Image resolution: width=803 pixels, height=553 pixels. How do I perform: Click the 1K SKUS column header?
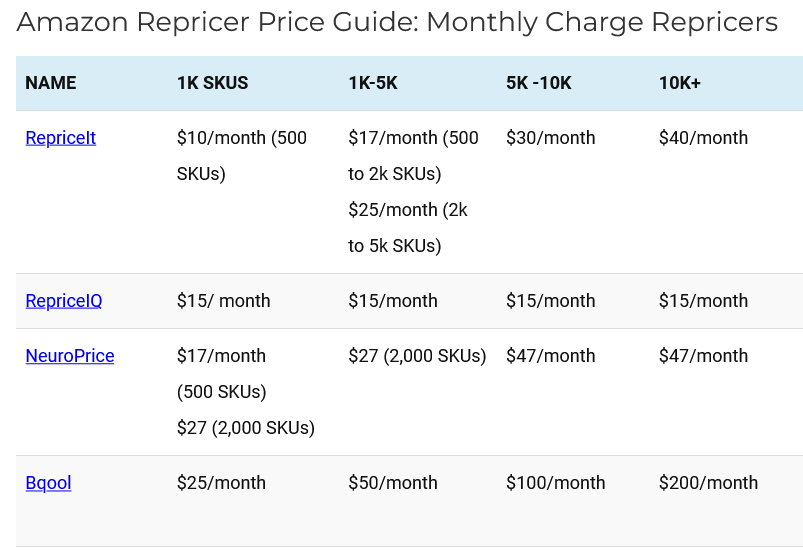212,83
